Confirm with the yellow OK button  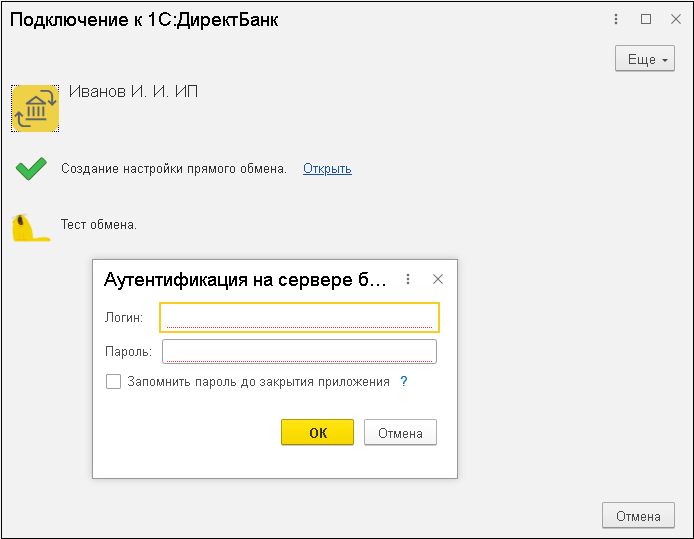coord(317,432)
